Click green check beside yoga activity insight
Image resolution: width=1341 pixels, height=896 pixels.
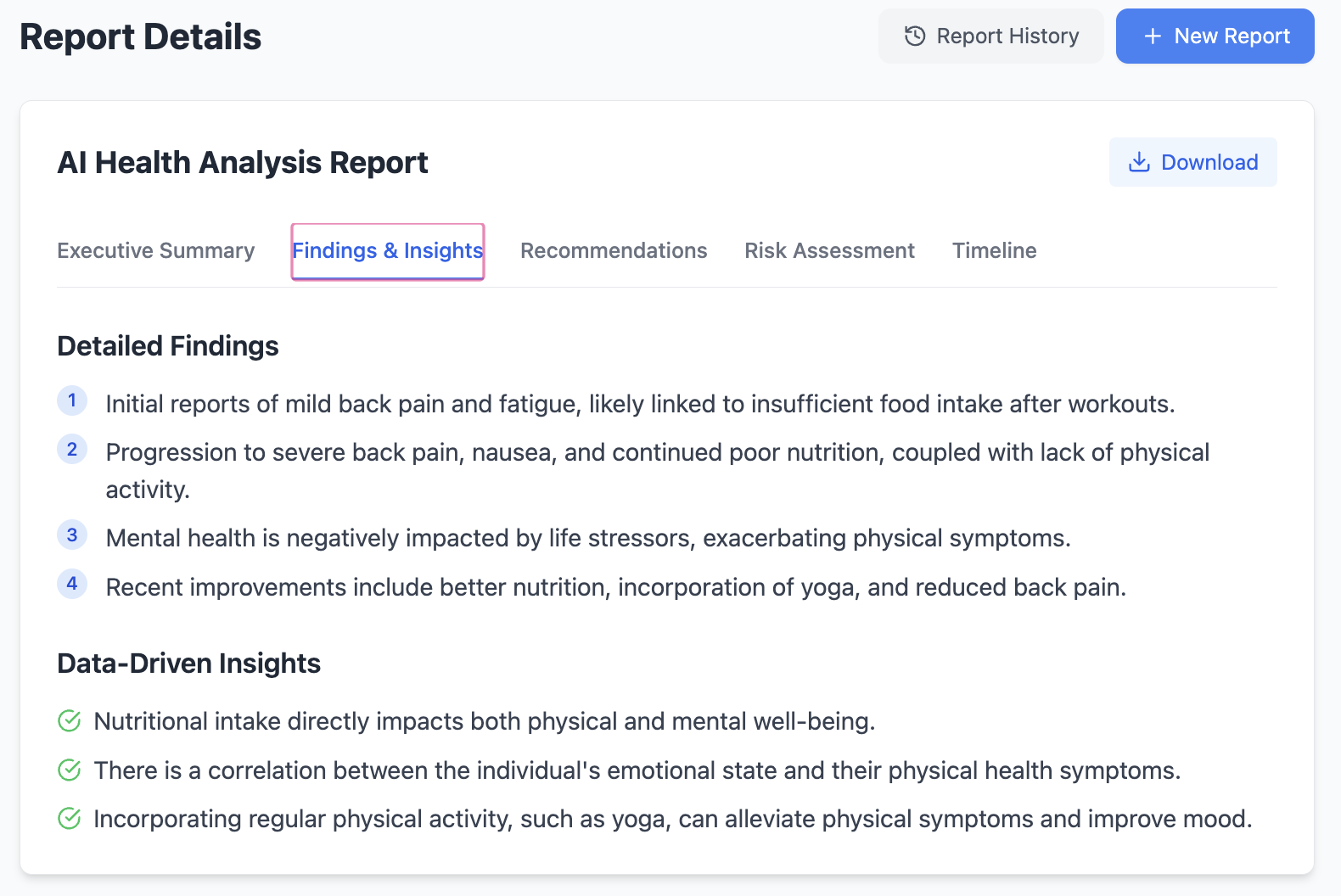pyautogui.click(x=69, y=819)
